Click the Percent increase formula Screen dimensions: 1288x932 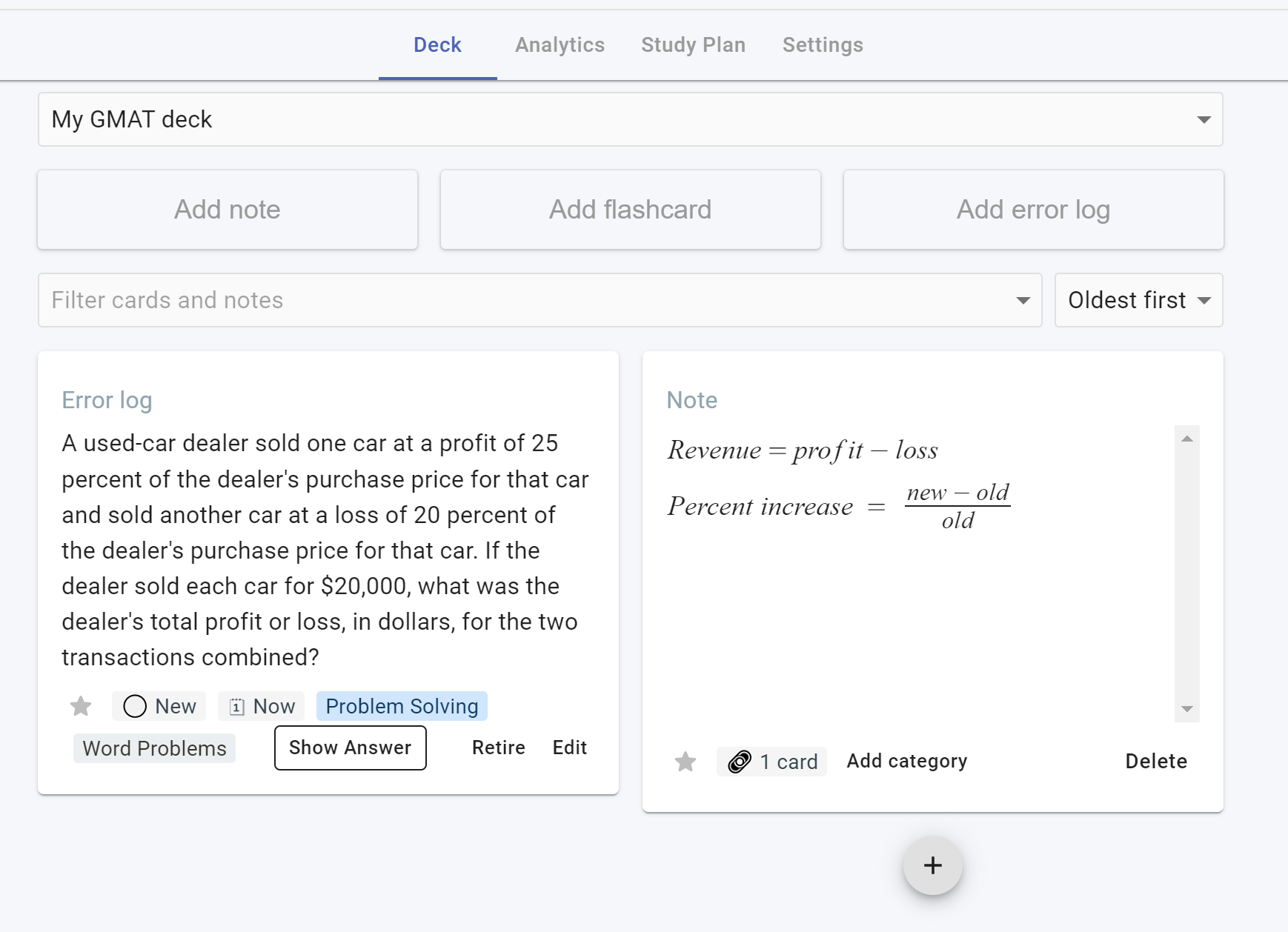click(839, 506)
